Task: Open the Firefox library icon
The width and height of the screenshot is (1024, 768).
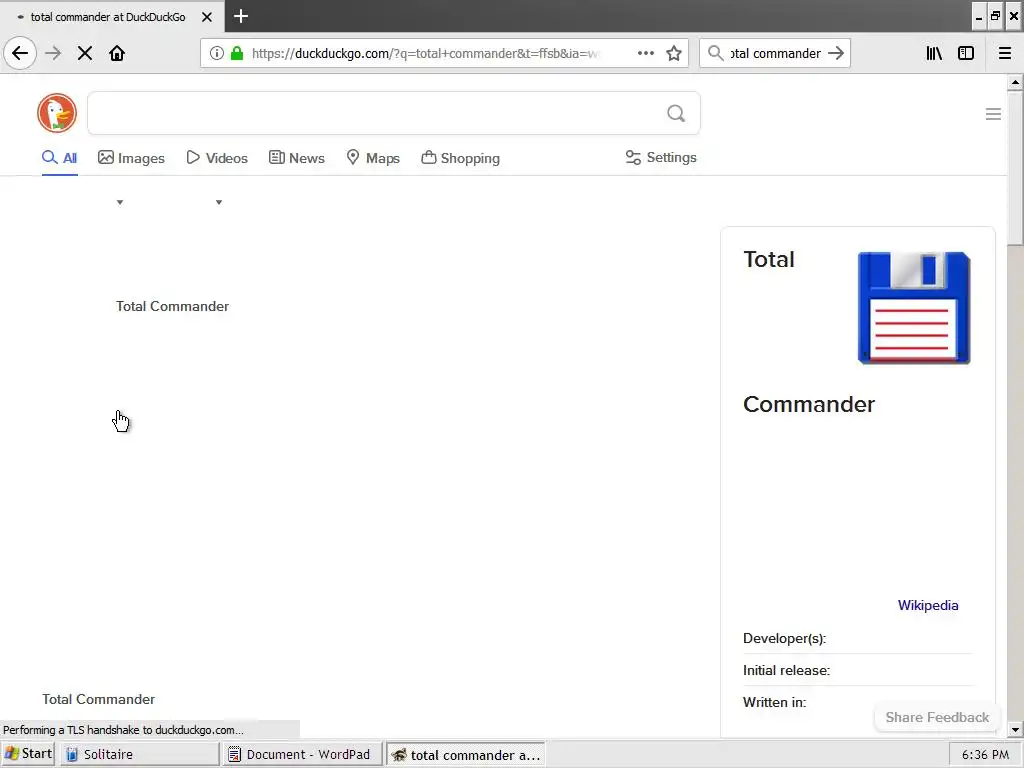Action: pyautogui.click(x=934, y=53)
